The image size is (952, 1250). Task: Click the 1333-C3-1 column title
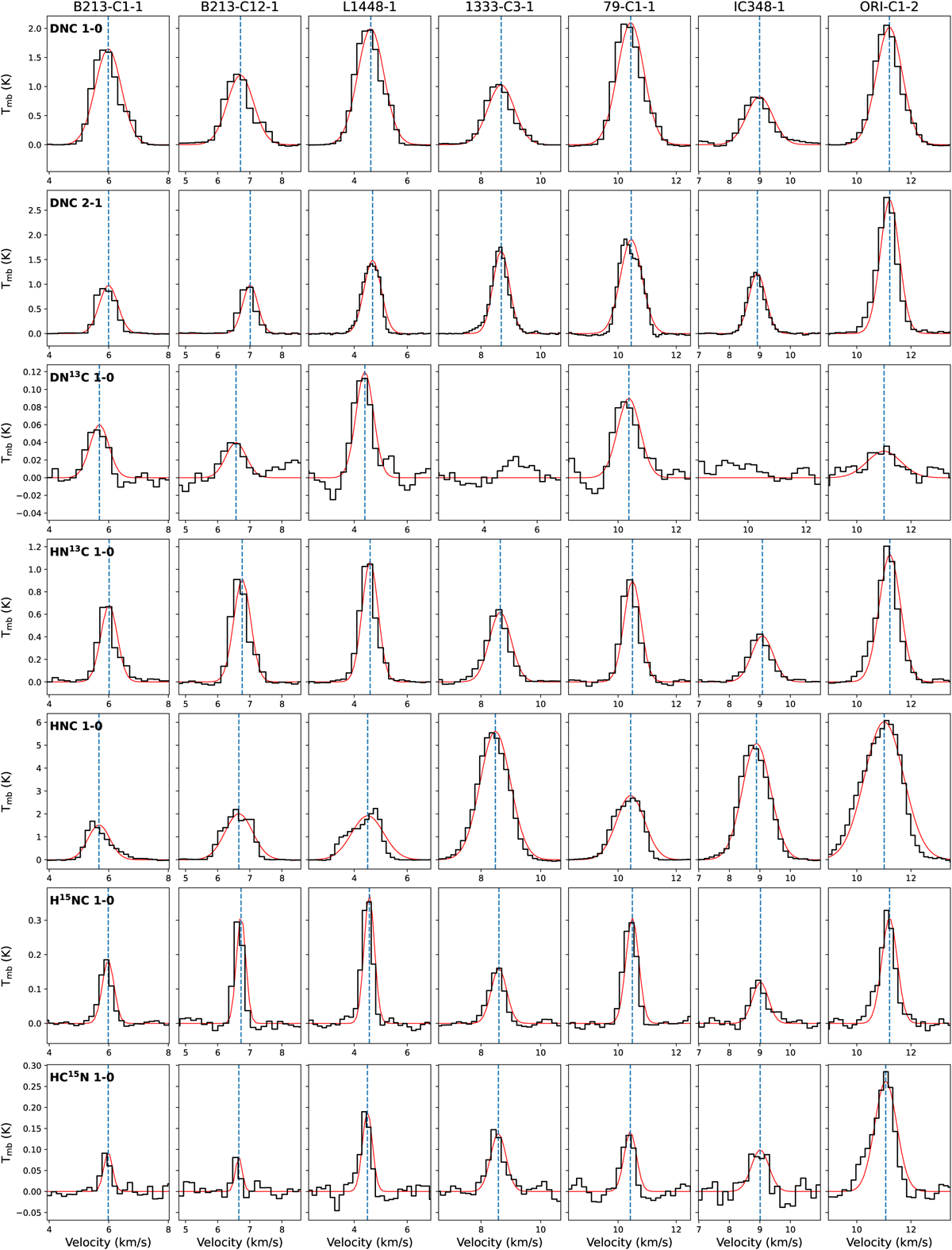pos(499,8)
